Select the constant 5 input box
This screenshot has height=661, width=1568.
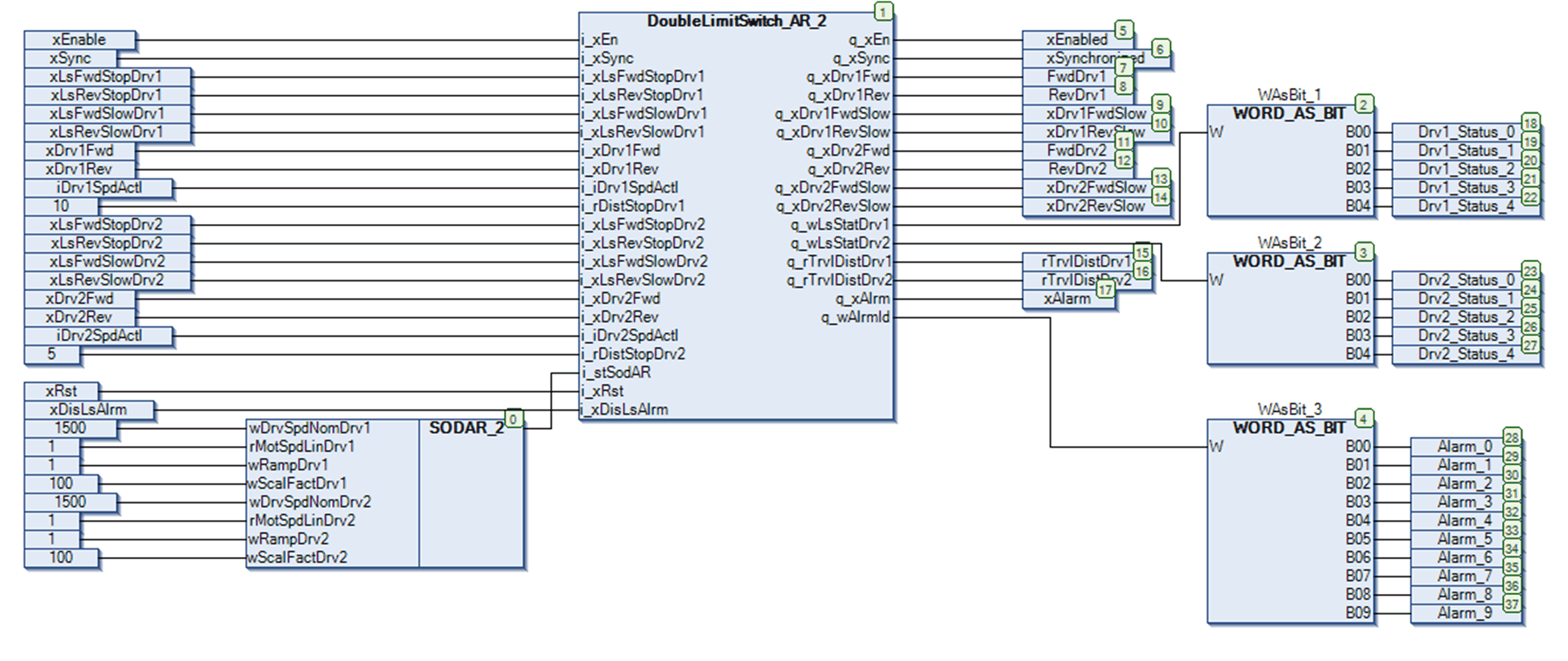(52, 354)
